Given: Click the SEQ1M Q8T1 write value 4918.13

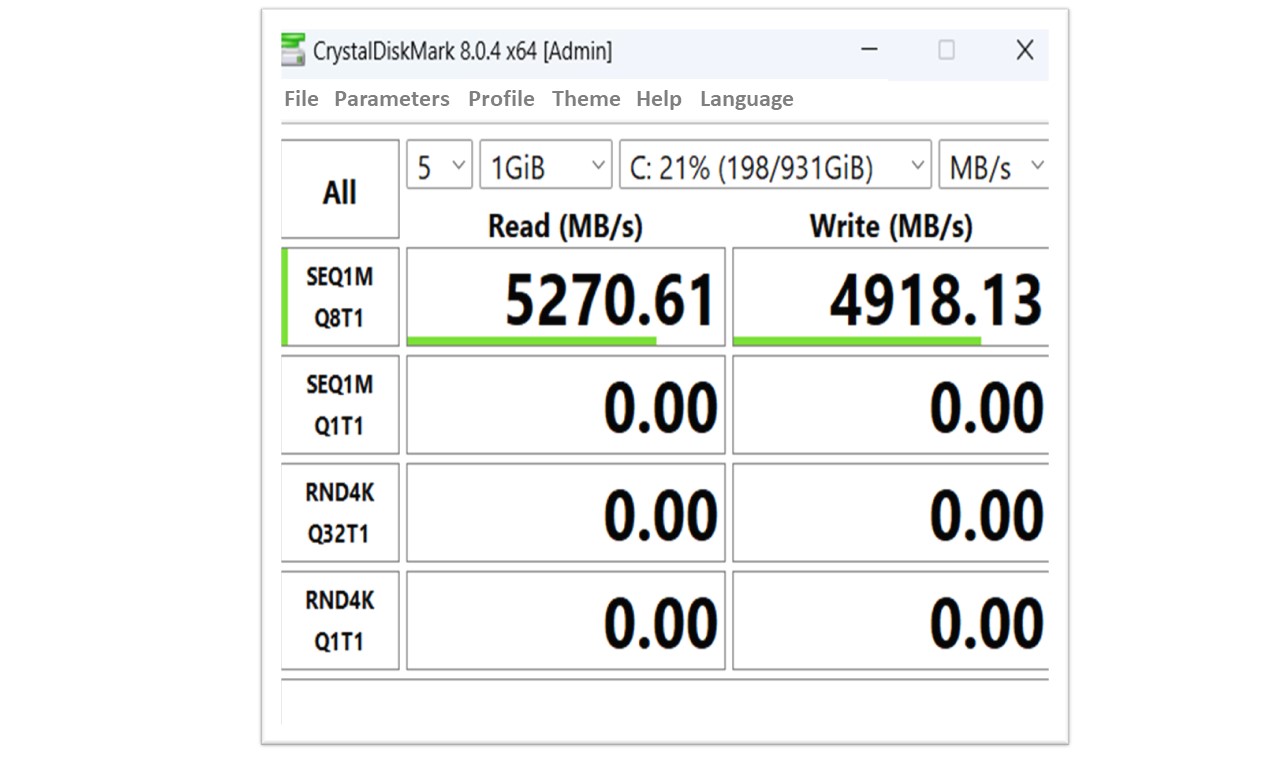Looking at the screenshot, I should click(891, 297).
